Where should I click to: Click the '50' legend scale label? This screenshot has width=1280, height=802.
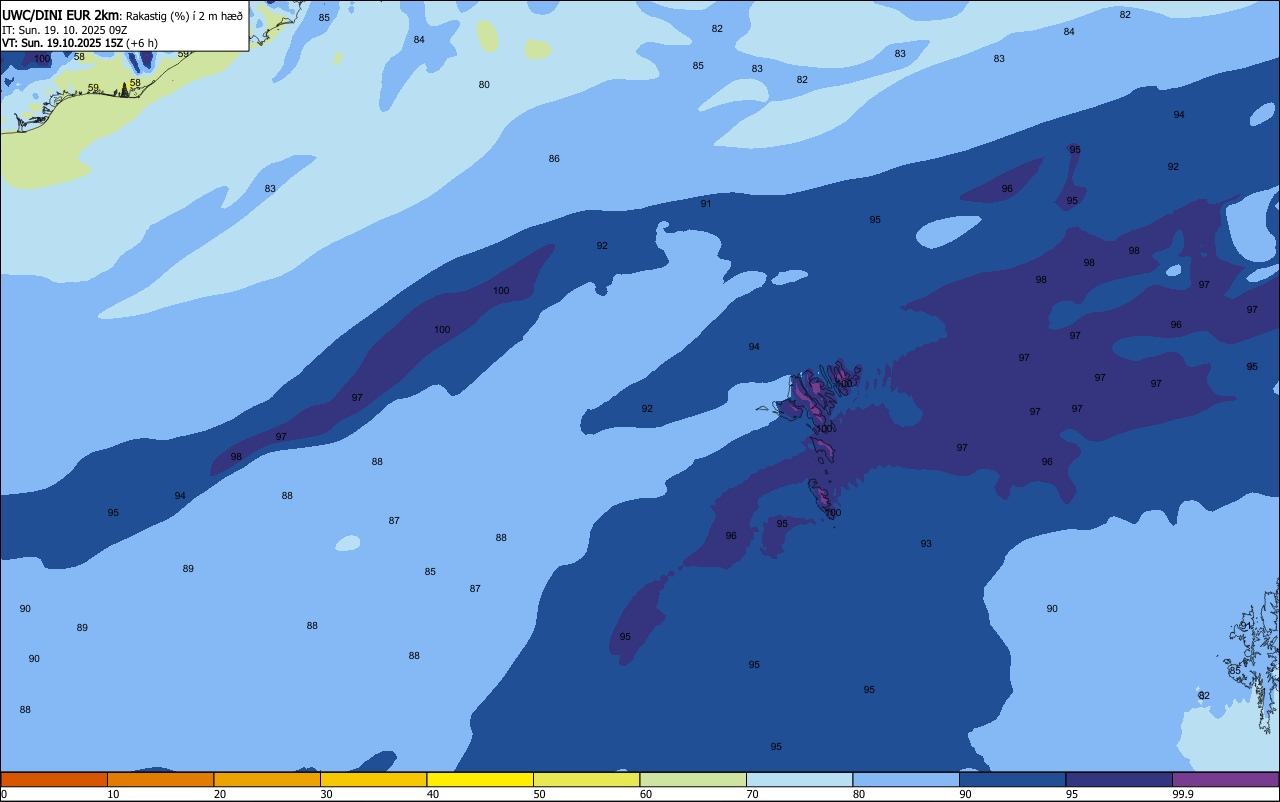click(x=540, y=794)
